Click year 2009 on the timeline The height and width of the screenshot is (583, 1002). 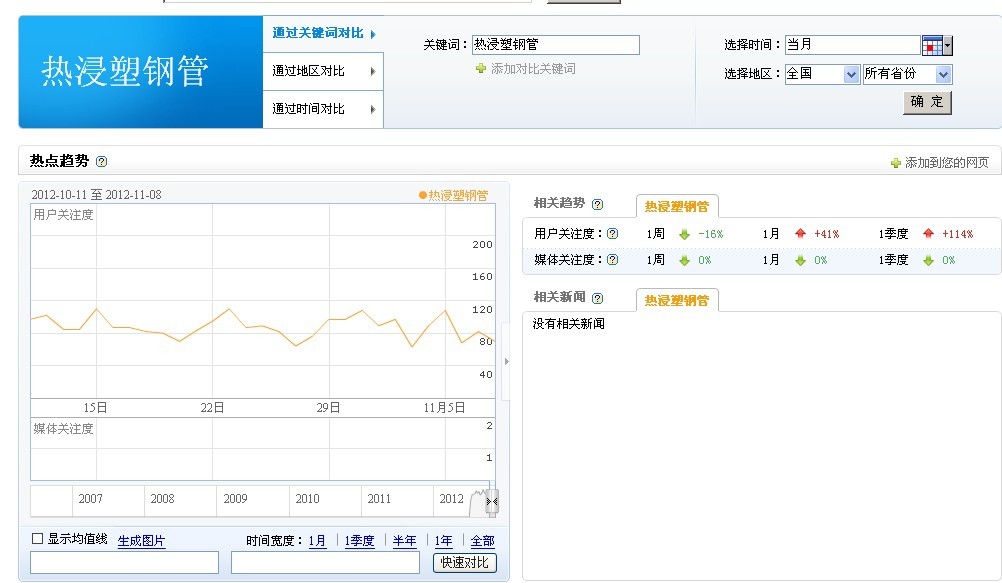pyautogui.click(x=235, y=499)
